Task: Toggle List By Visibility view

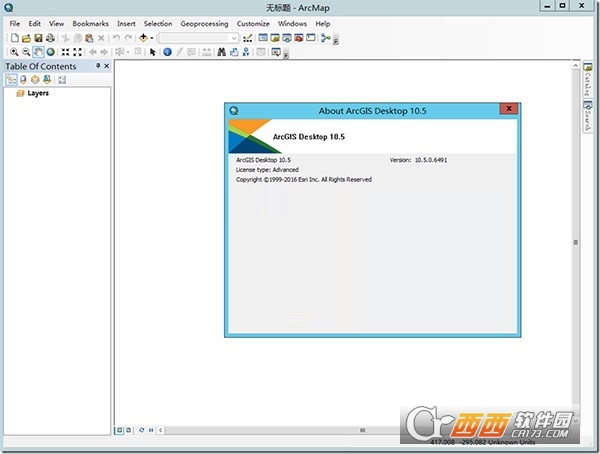Action: pos(35,80)
